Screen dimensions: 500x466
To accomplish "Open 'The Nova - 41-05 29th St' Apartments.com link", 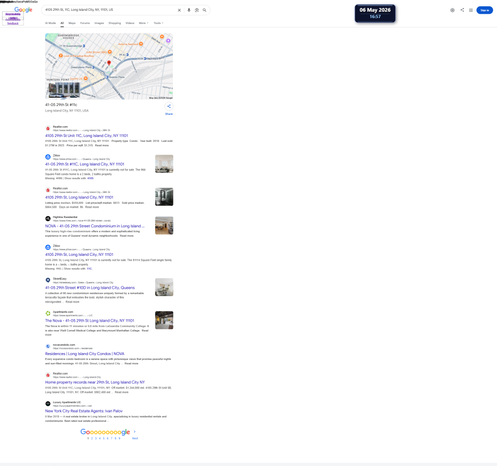I will pyautogui.click(x=90, y=321).
